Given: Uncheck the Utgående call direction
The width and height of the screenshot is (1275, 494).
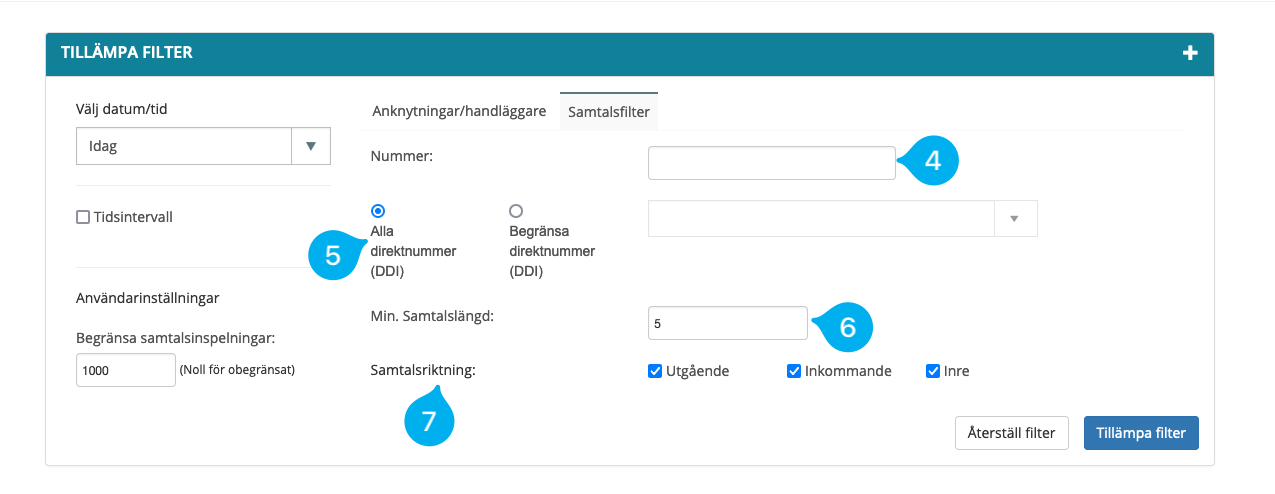Looking at the screenshot, I should click(x=656, y=371).
